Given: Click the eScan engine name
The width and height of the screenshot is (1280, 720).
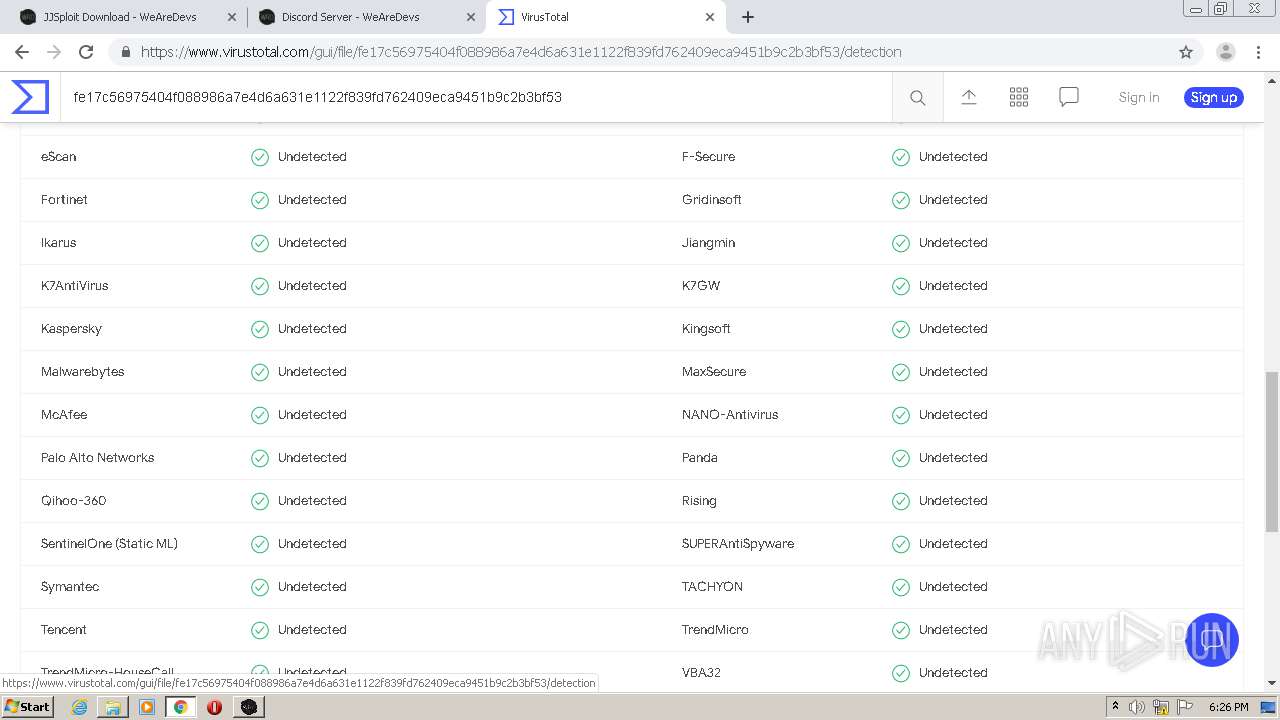Looking at the screenshot, I should pyautogui.click(x=59, y=157).
